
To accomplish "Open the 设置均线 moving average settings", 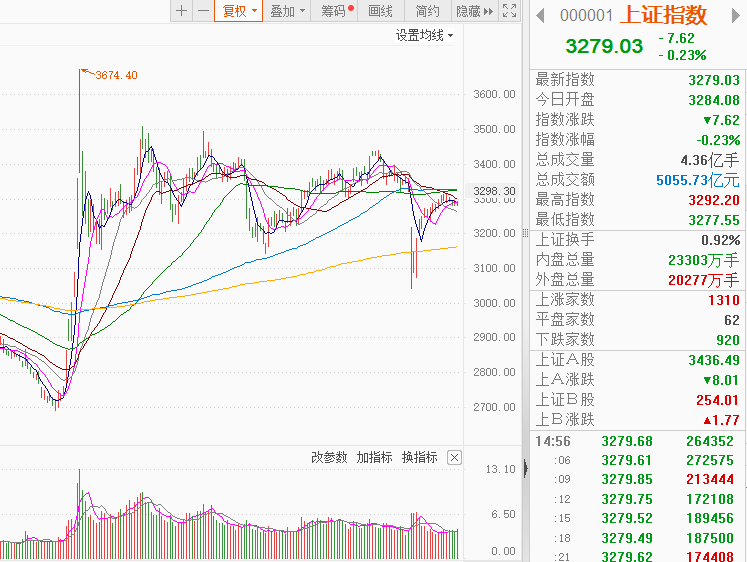I will tap(423, 35).
